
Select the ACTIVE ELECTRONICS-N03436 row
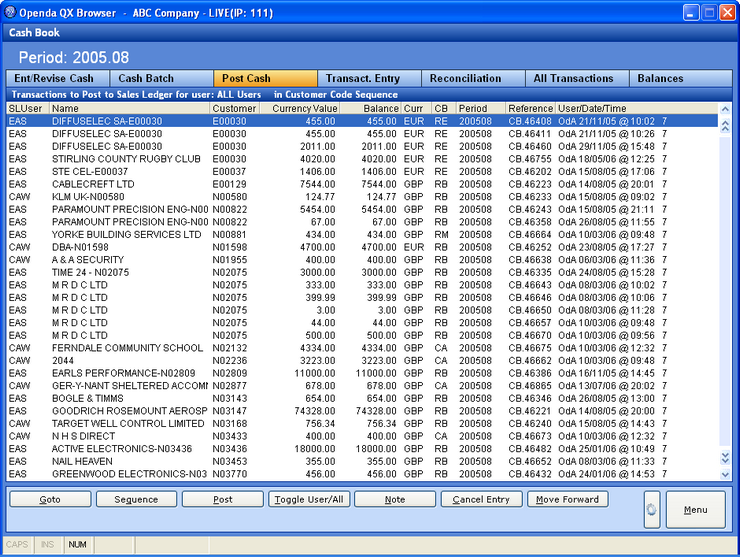click(362, 448)
